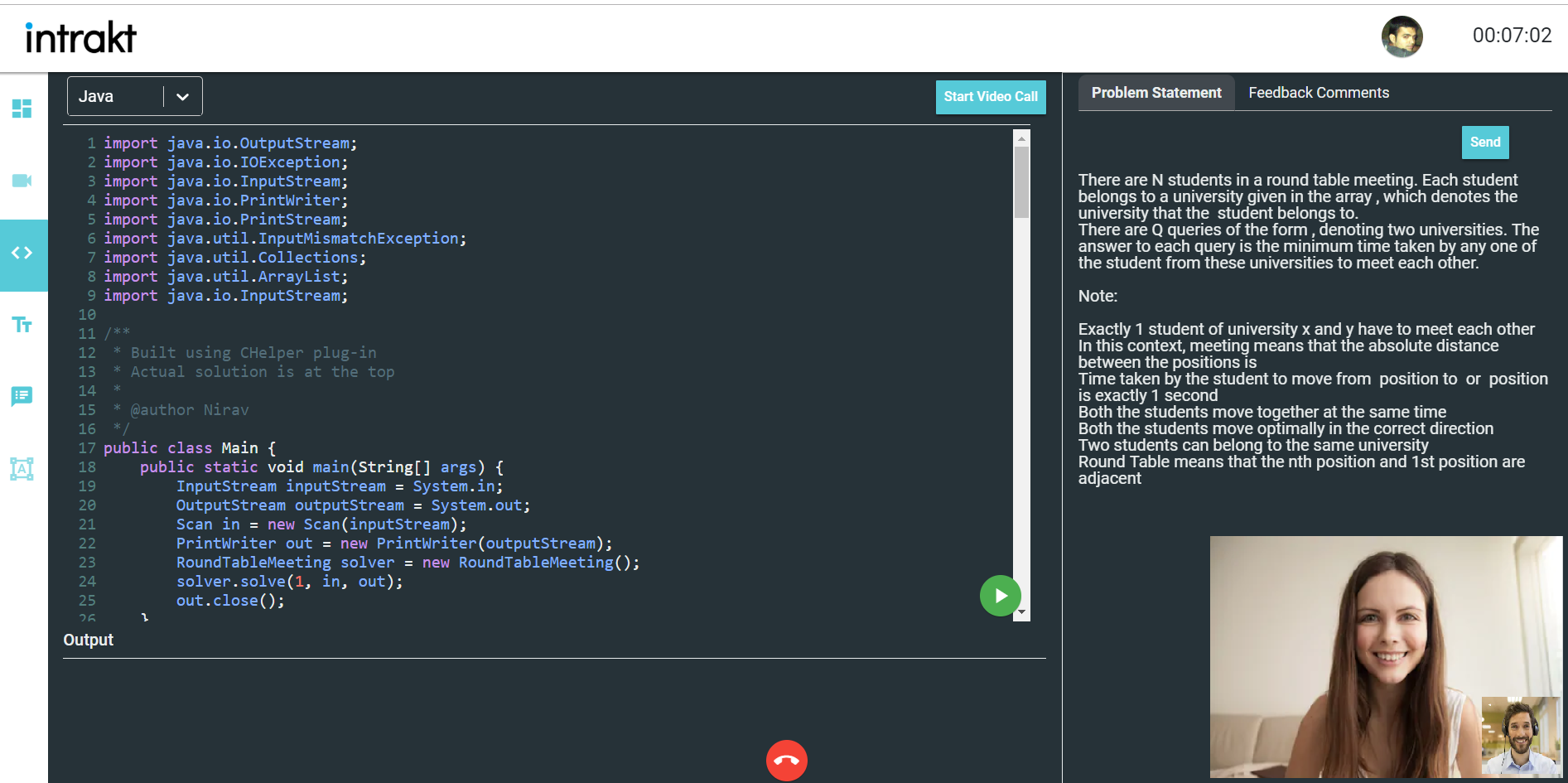Click the Output label
This screenshot has width=1568, height=783.
pos(89,640)
